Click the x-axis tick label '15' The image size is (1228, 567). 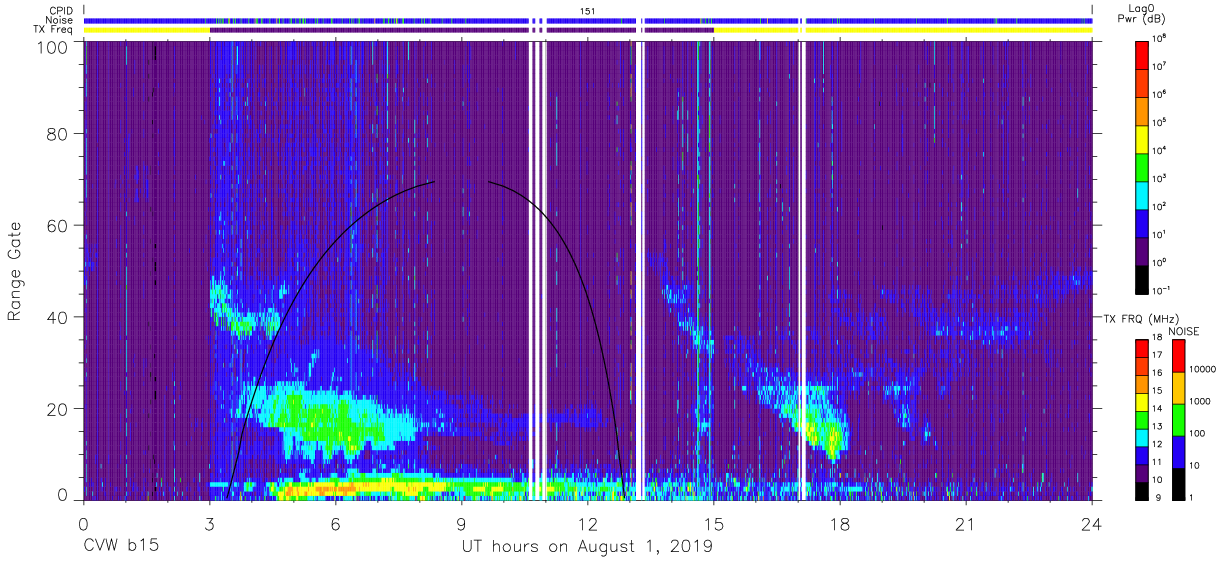click(714, 524)
